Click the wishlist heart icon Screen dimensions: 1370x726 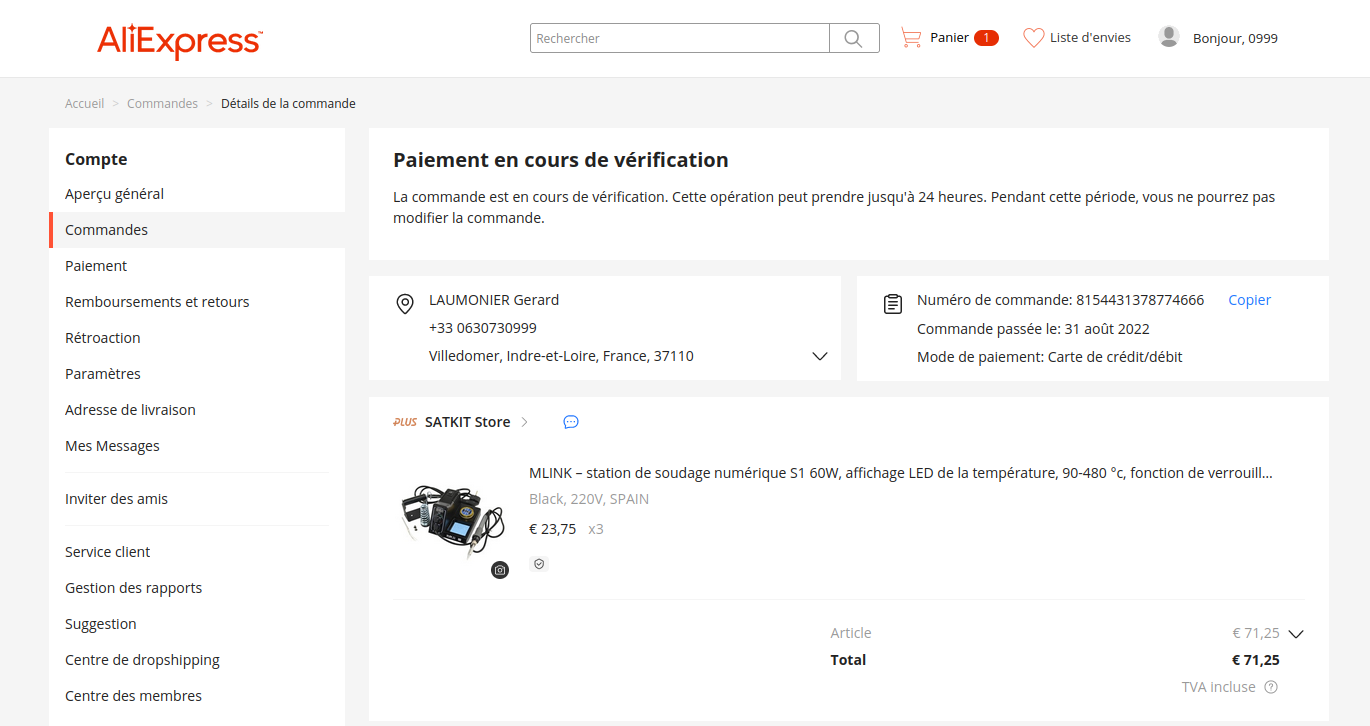[x=1033, y=38]
